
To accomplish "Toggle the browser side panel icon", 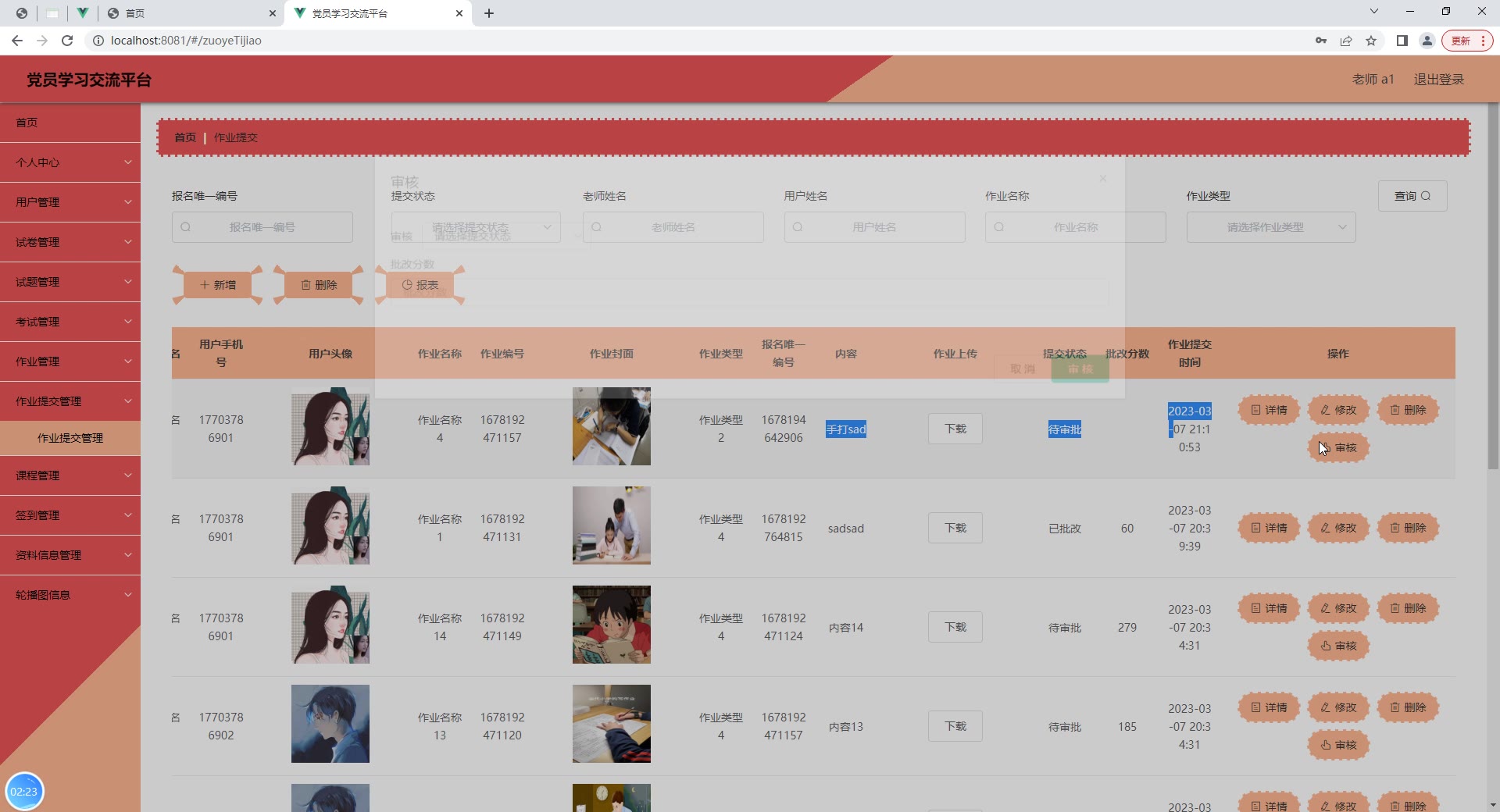I will coord(1402,41).
